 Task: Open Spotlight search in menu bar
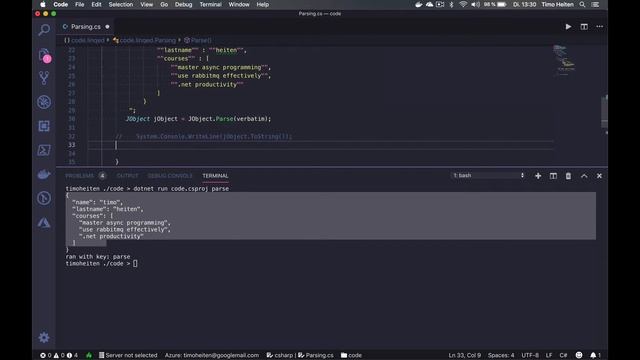pyautogui.click(x=582, y=4)
